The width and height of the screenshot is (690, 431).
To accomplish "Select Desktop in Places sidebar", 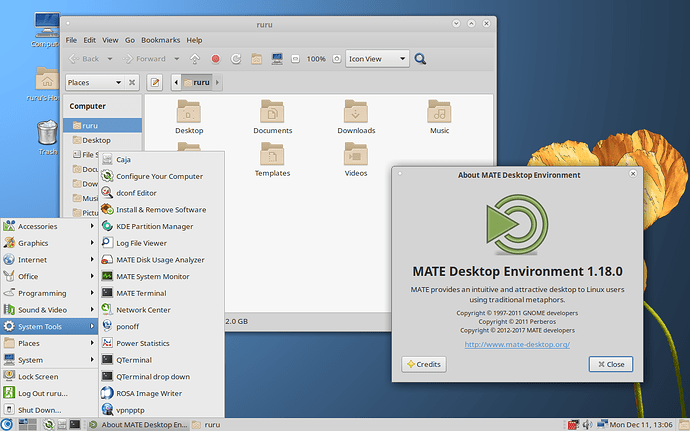I will coord(103,140).
